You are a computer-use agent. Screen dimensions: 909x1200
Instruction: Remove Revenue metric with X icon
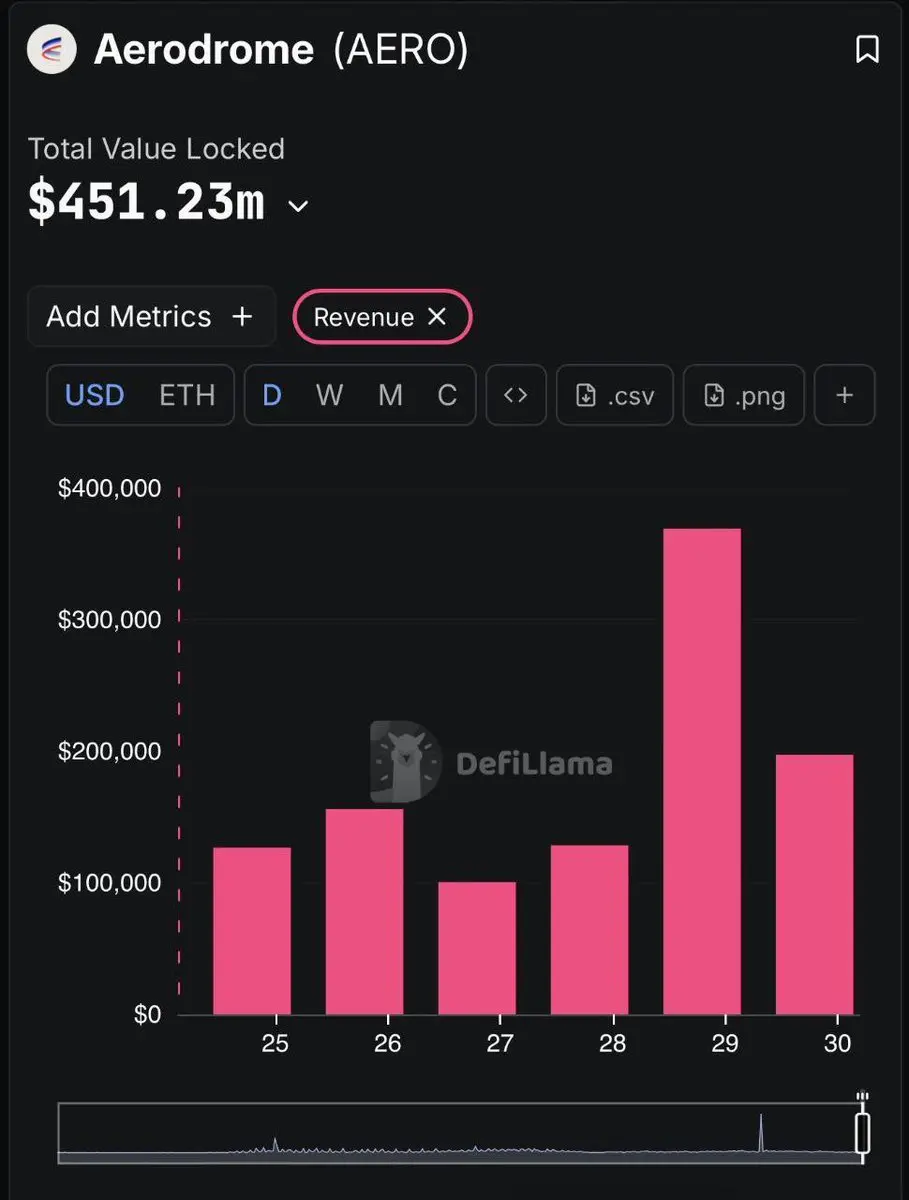[437, 317]
